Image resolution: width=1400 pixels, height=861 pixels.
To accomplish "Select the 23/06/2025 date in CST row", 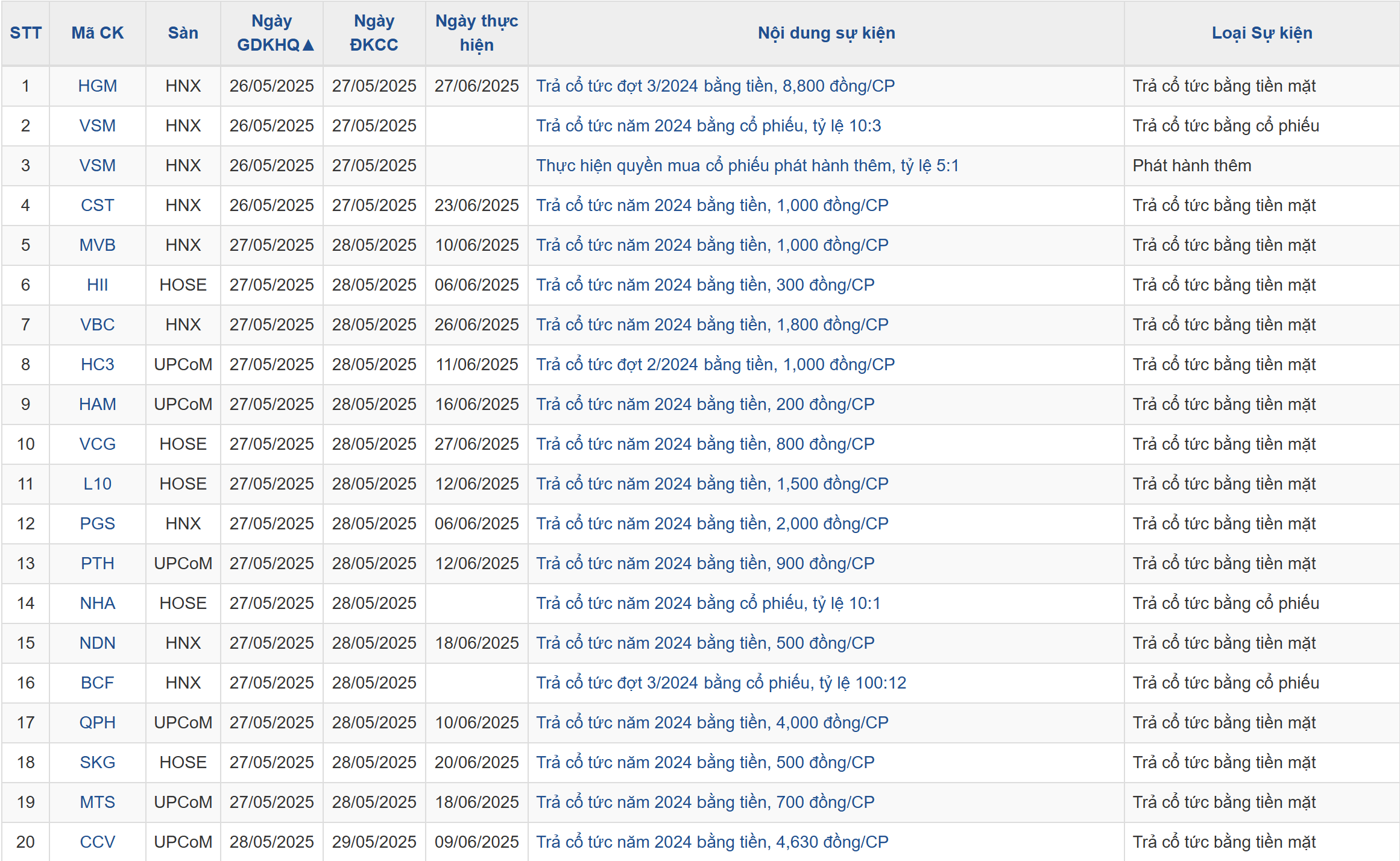I will click(477, 206).
